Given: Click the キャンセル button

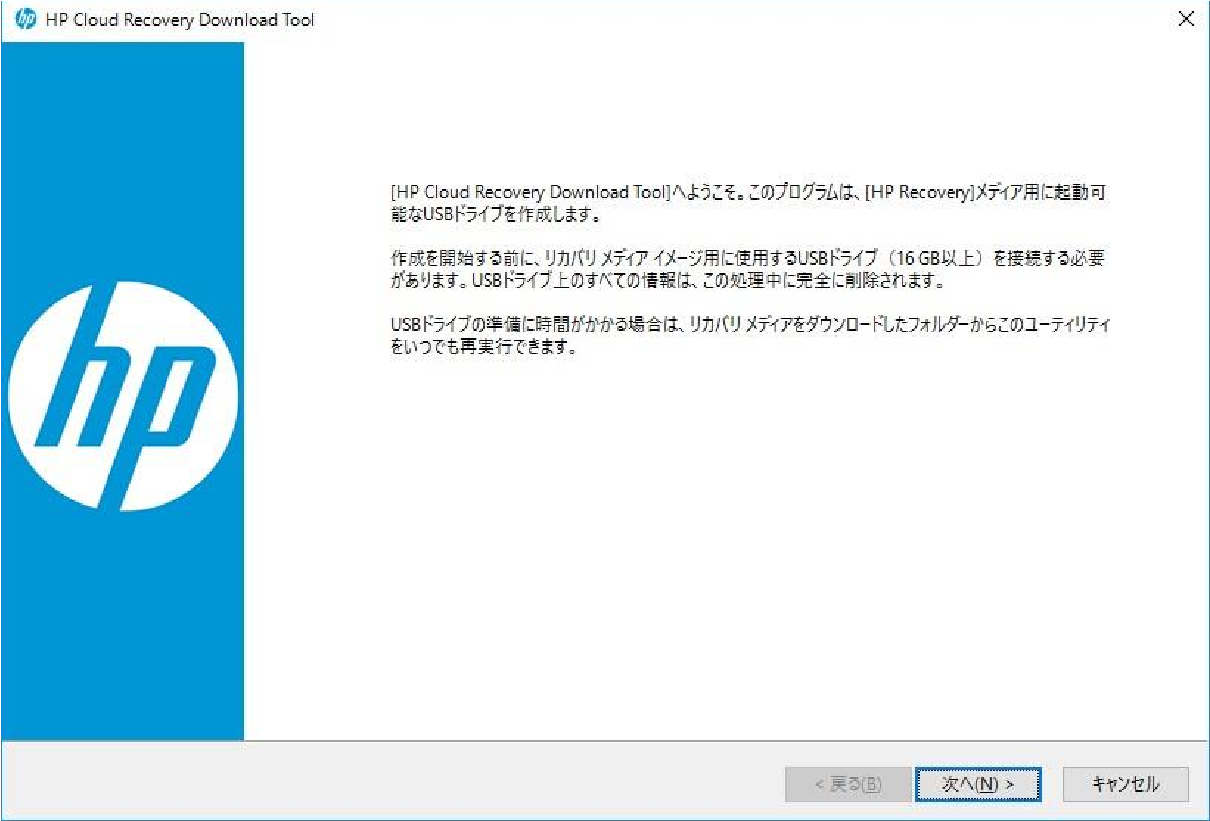Looking at the screenshot, I should (1125, 785).
